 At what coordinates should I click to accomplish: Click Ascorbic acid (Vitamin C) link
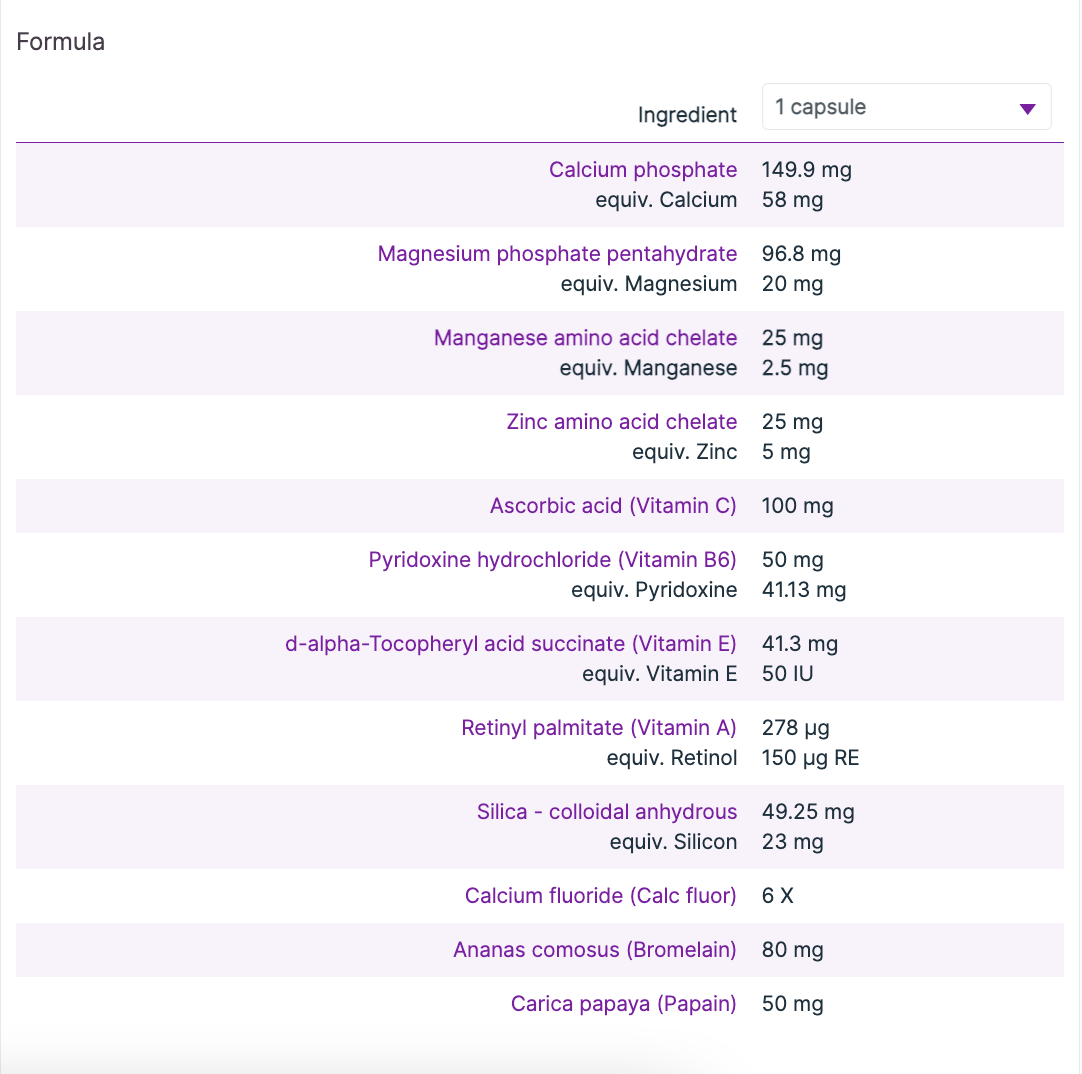pyautogui.click(x=613, y=506)
